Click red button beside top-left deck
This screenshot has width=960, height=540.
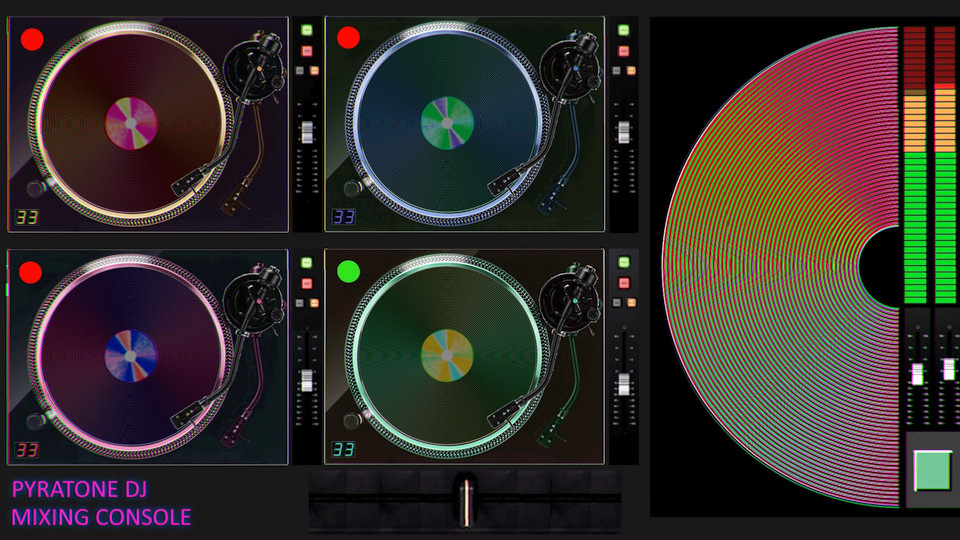[x=307, y=51]
